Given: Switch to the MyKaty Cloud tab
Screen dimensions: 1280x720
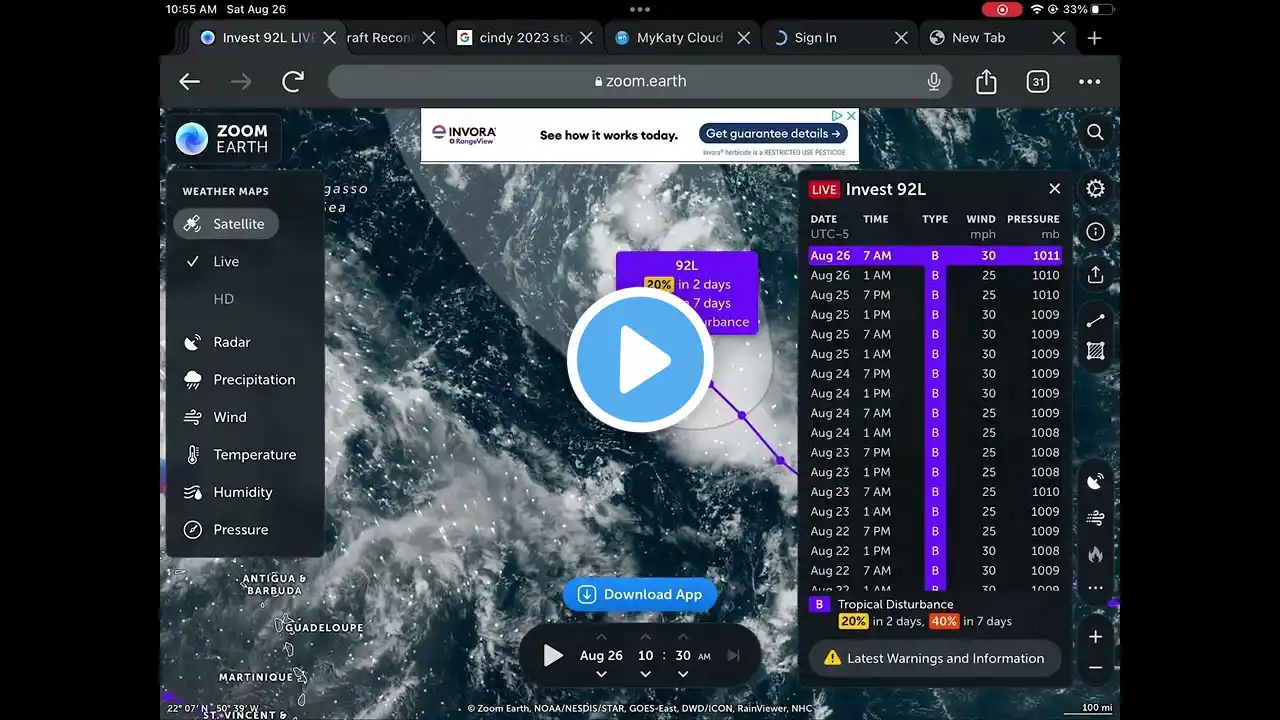Looking at the screenshot, I should point(681,38).
